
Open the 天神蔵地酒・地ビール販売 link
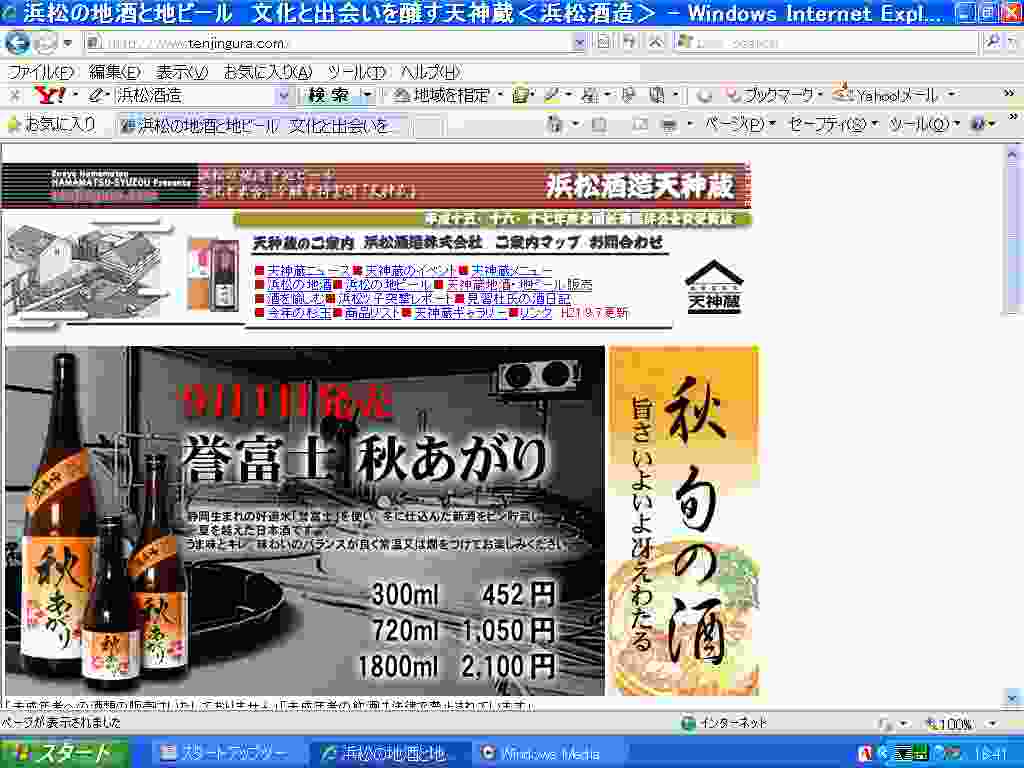point(519,285)
